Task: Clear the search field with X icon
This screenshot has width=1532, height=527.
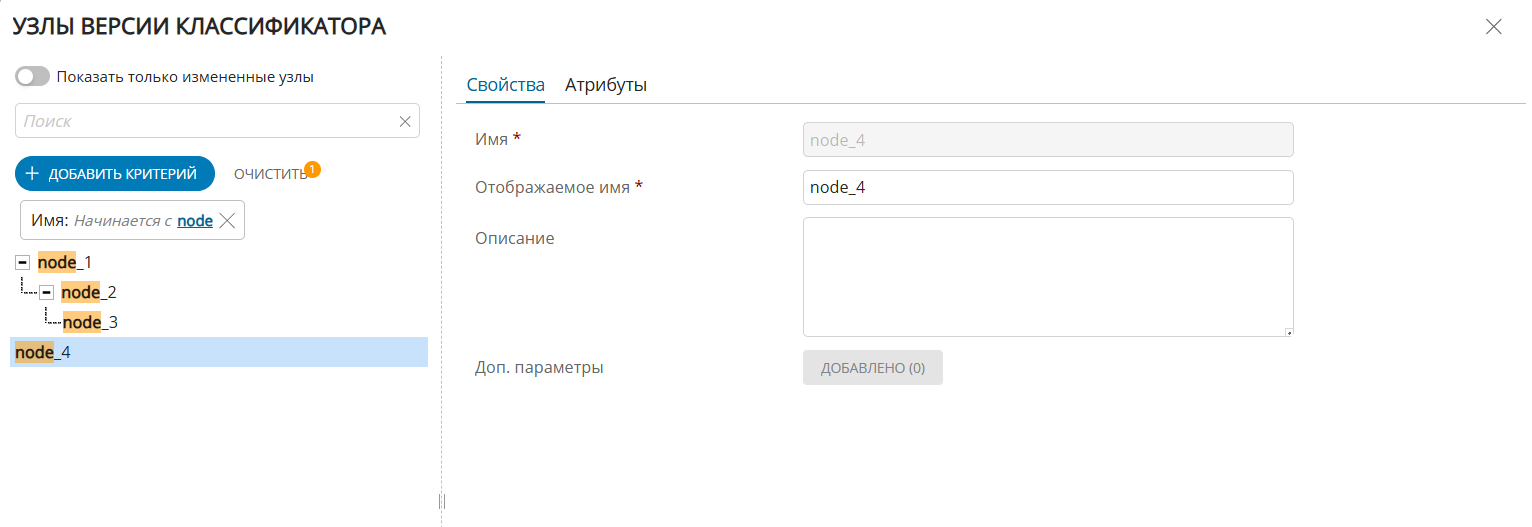Action: (x=405, y=121)
